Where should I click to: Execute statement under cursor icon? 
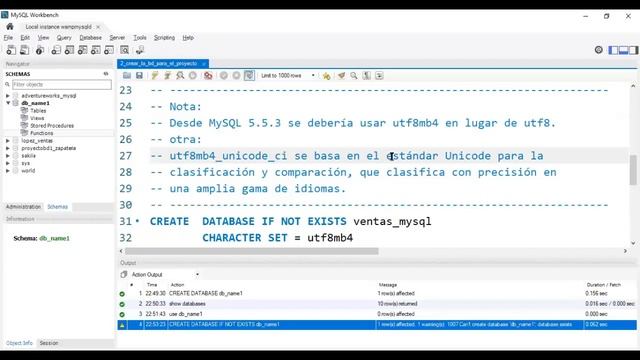167,76
